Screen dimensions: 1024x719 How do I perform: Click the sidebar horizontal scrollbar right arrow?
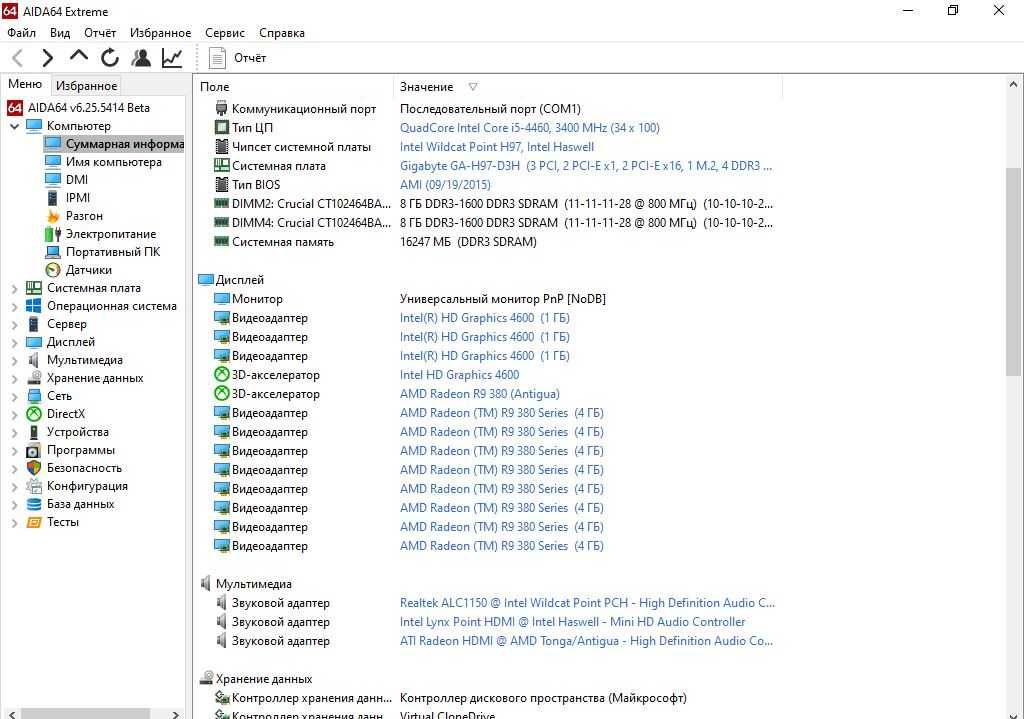175,714
